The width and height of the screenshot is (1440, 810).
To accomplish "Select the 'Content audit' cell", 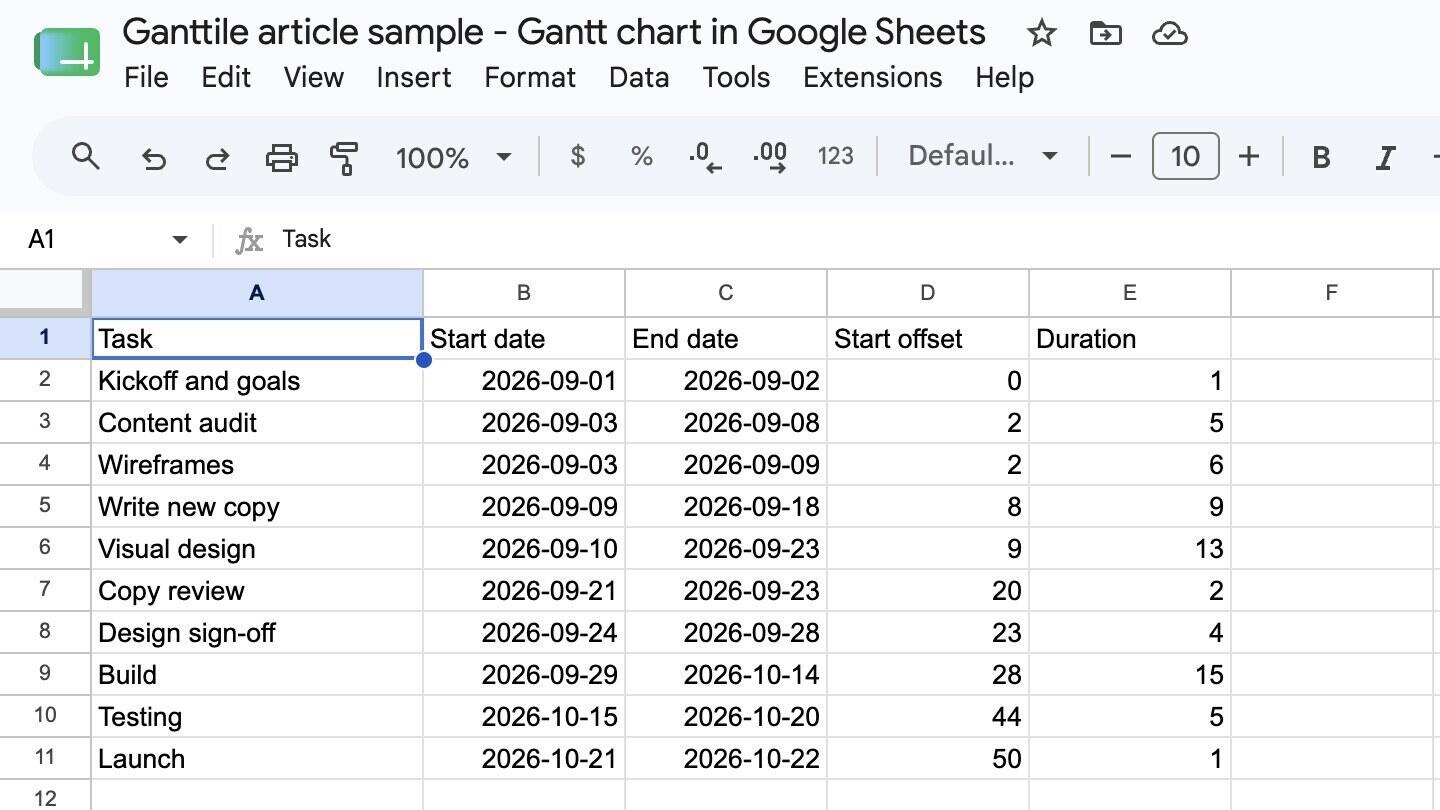I will click(257, 422).
